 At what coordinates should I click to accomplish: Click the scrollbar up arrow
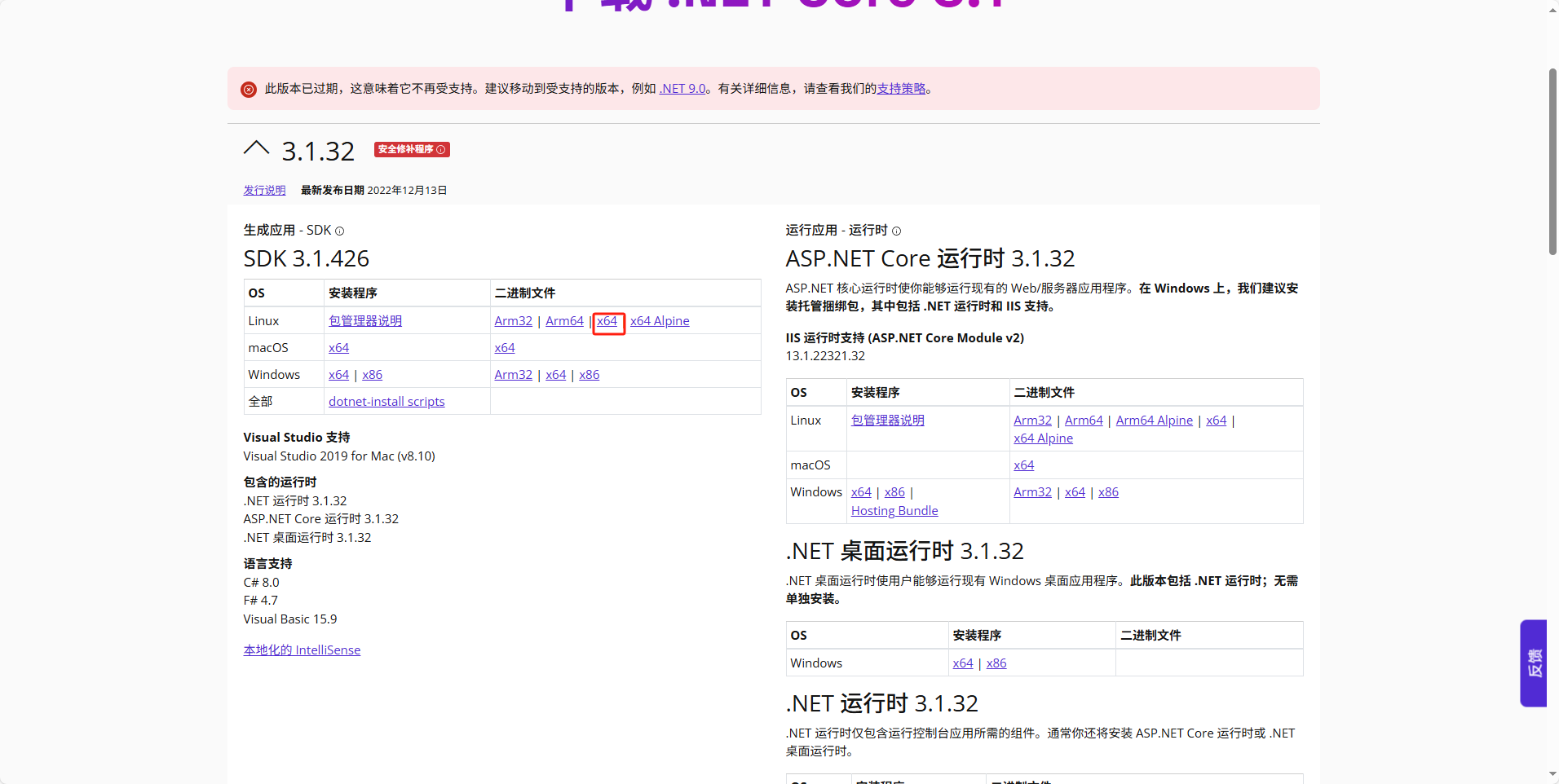pos(1553,9)
